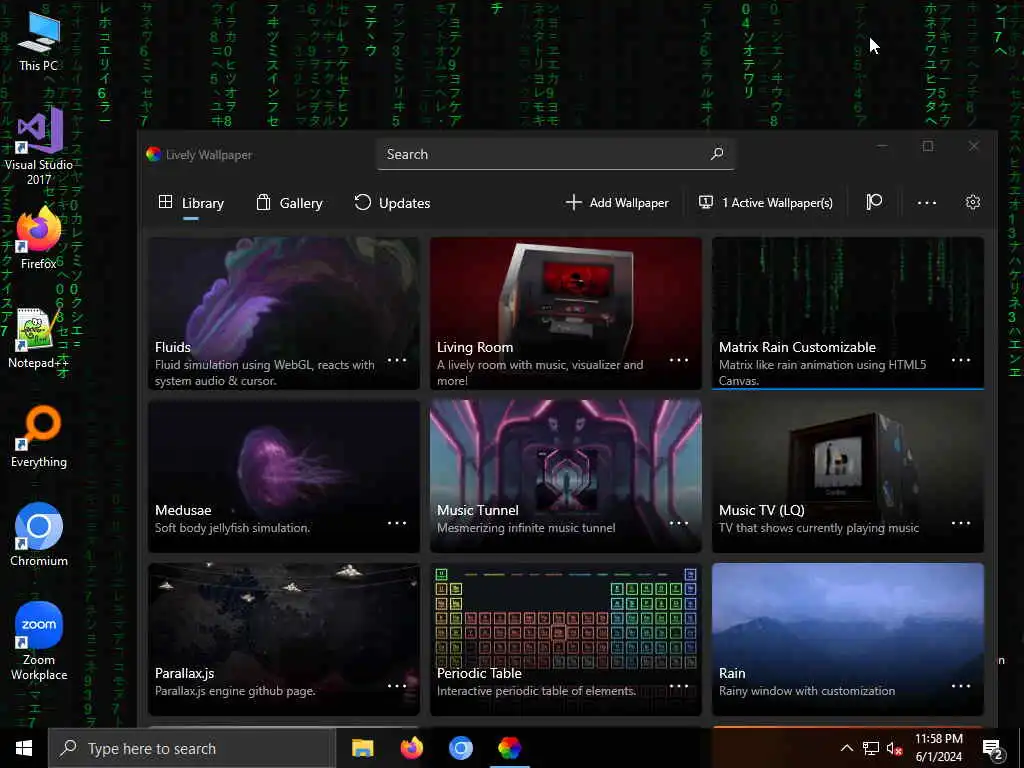This screenshot has width=1024, height=768.
Task: Click the Firefox desktop shortcut
Action: [39, 238]
